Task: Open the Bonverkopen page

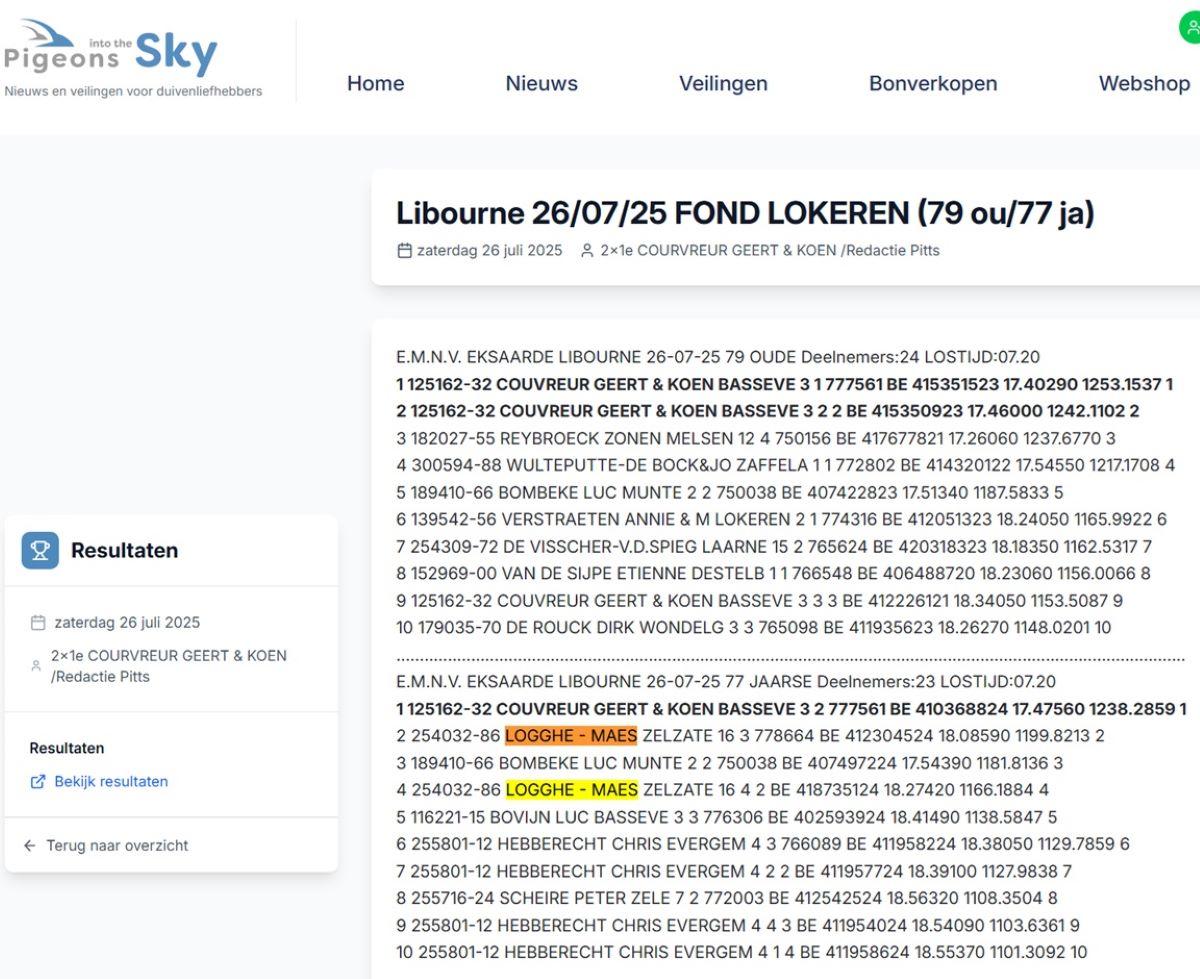Action: [x=932, y=84]
